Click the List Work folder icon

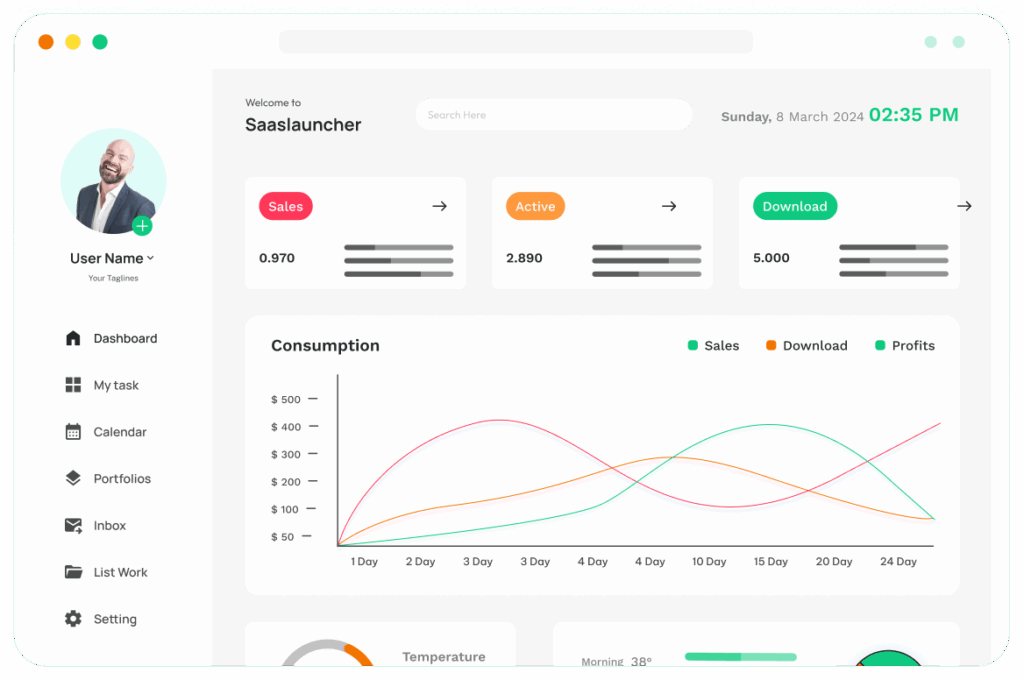tap(73, 572)
